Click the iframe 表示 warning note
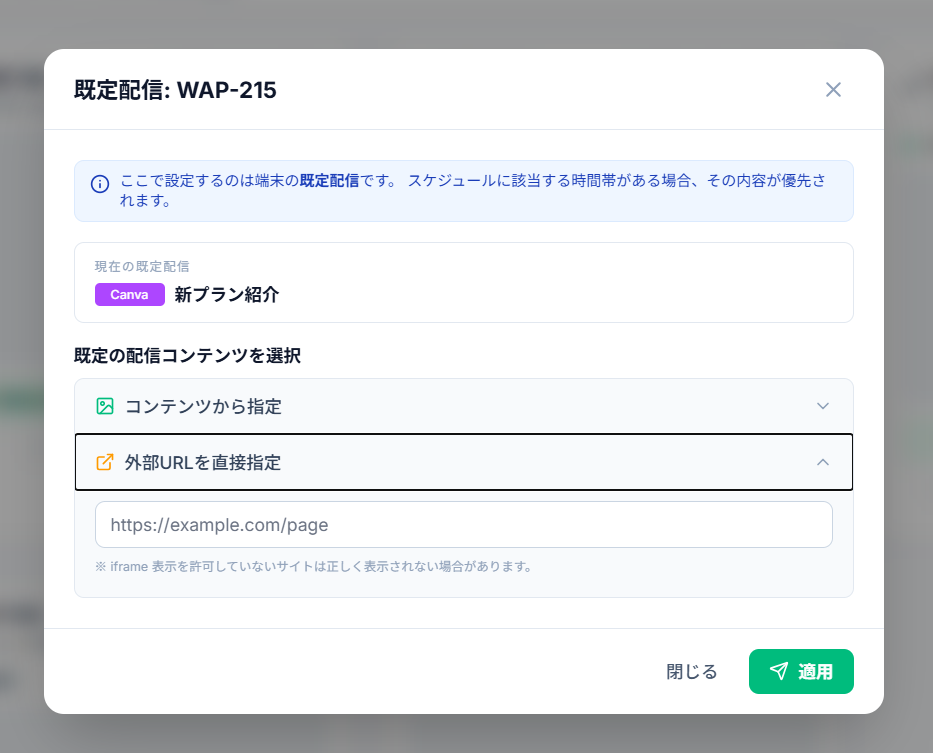 (x=313, y=566)
